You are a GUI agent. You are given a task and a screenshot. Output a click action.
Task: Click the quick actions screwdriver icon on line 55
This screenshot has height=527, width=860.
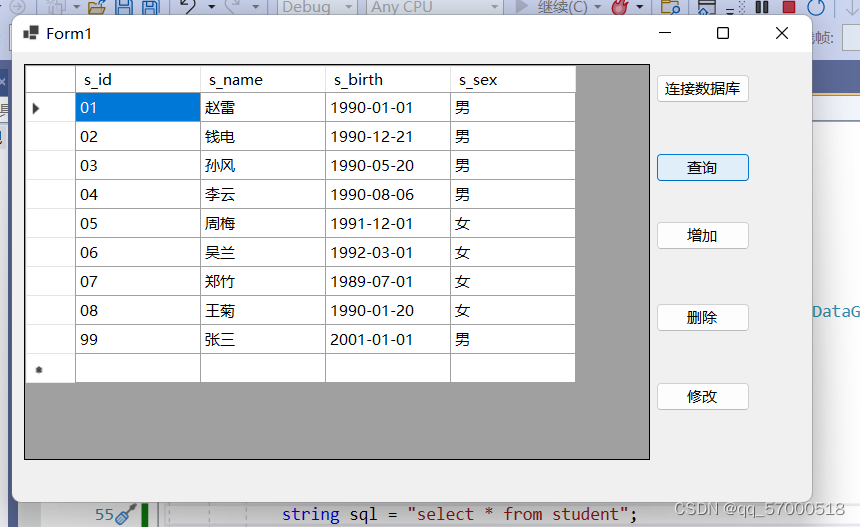(126, 514)
